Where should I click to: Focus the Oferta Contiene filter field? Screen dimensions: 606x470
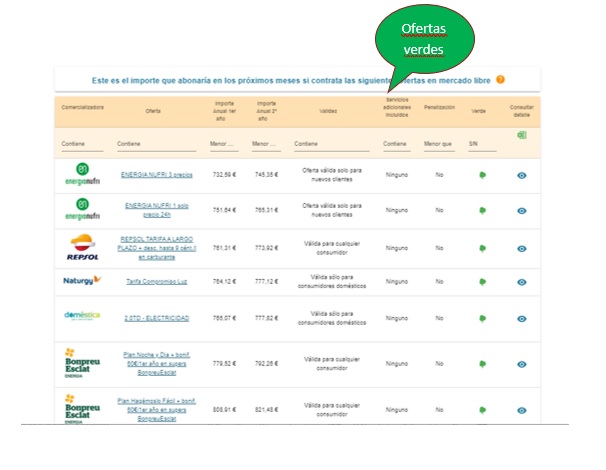(x=157, y=144)
